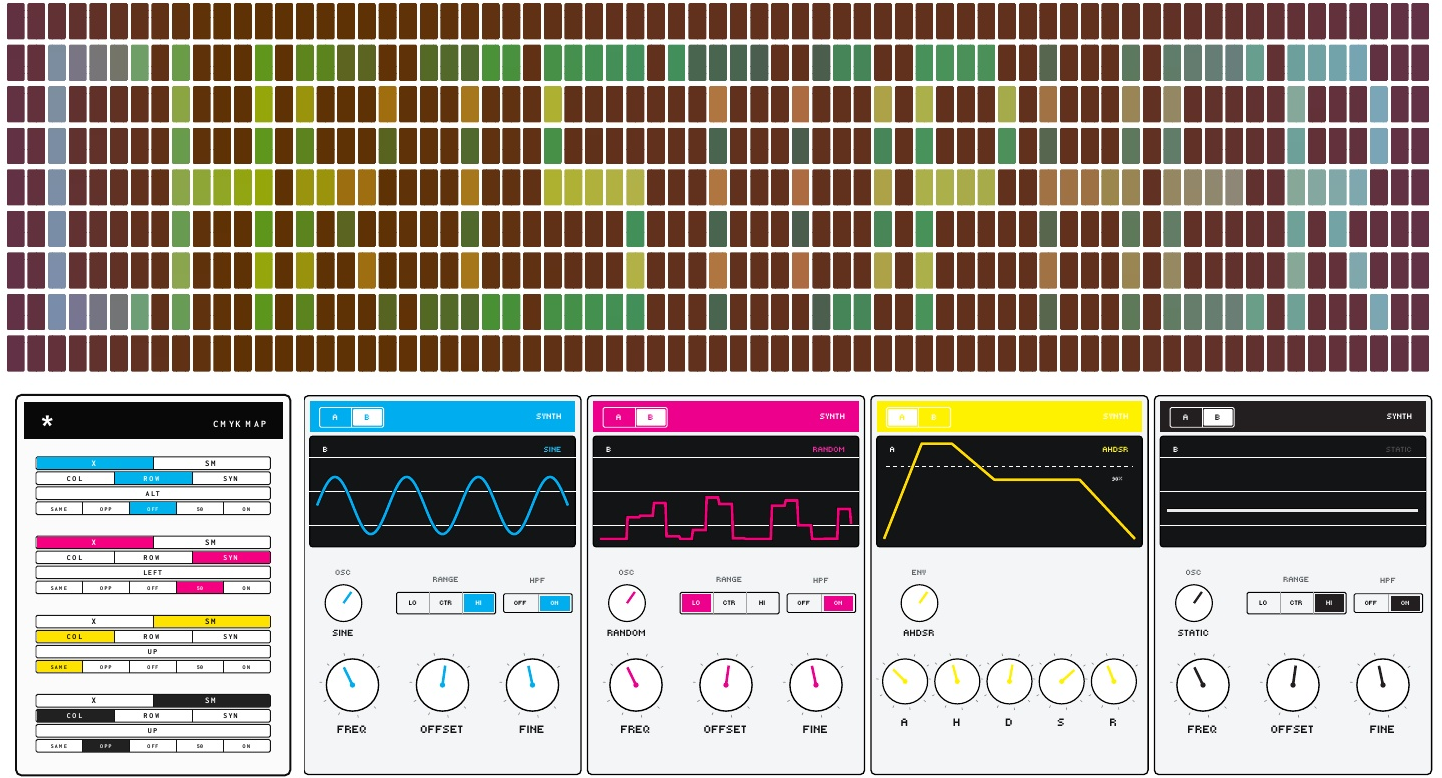
Task: Click the yellow synth ENV AHDSR knob
Action: point(919,603)
